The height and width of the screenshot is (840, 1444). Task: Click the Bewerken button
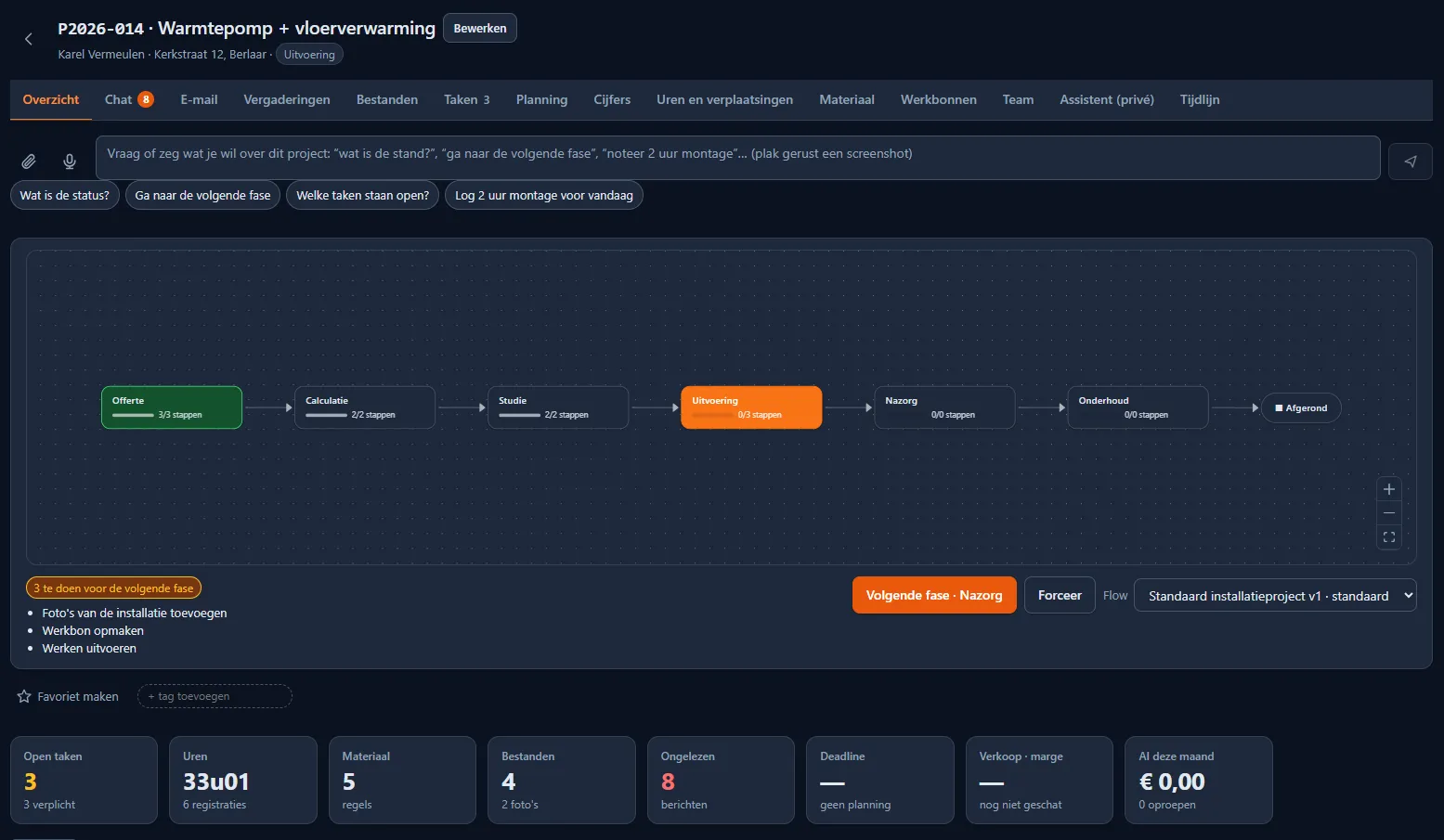[480, 28]
